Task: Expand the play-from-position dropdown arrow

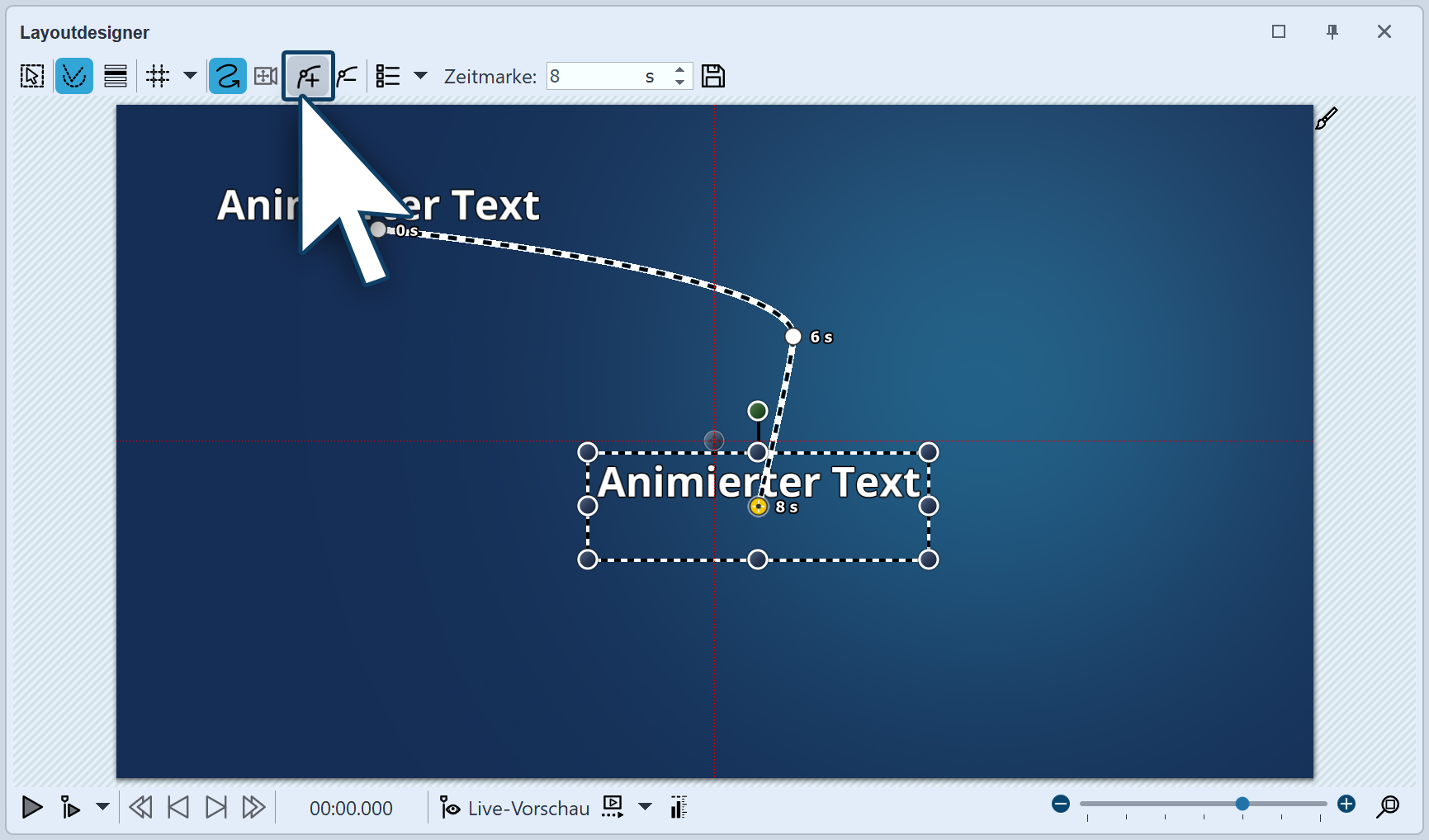Action: 102,806
